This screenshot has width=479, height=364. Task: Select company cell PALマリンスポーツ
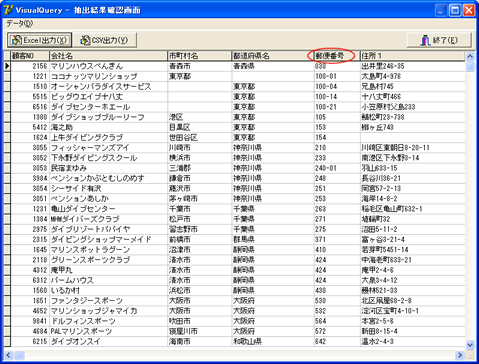point(108,331)
